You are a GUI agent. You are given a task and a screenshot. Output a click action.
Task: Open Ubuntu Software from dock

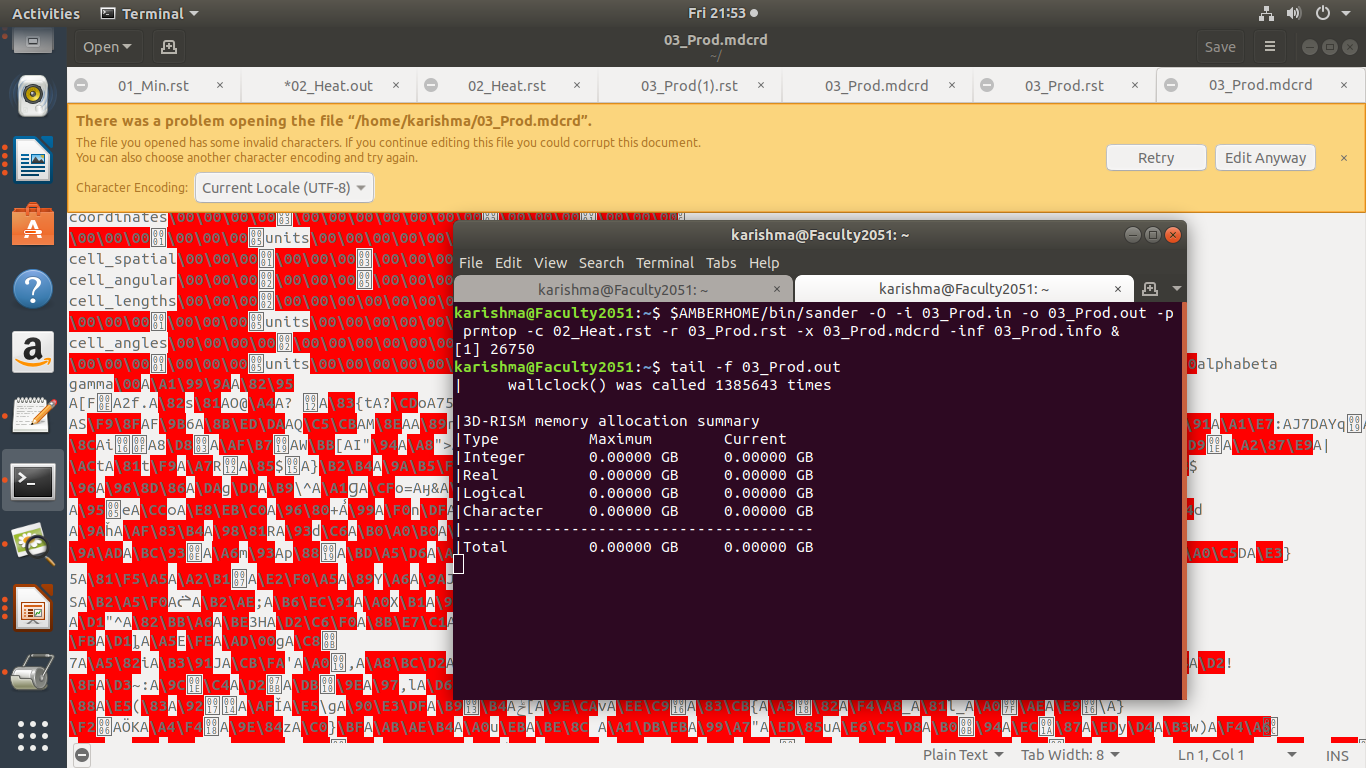tap(32, 225)
